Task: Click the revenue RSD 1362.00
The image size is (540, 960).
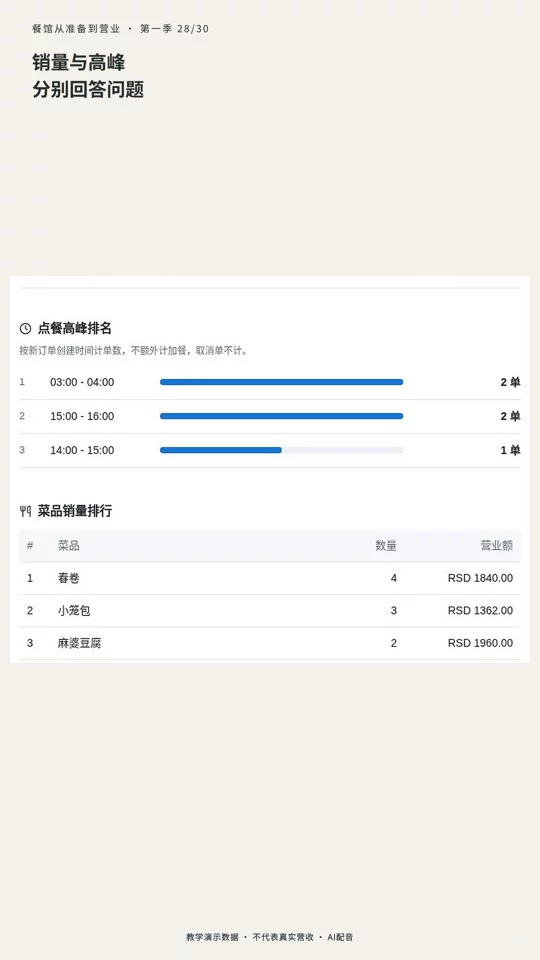Action: click(481, 610)
